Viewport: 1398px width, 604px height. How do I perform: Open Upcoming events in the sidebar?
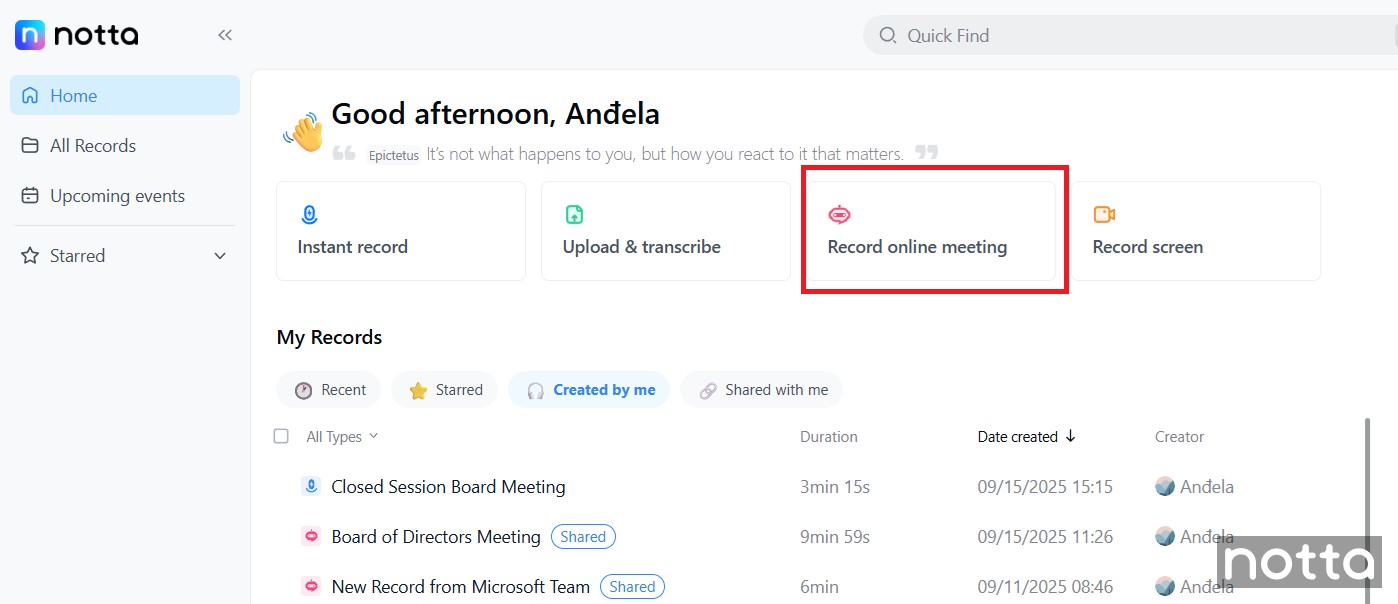coord(117,196)
